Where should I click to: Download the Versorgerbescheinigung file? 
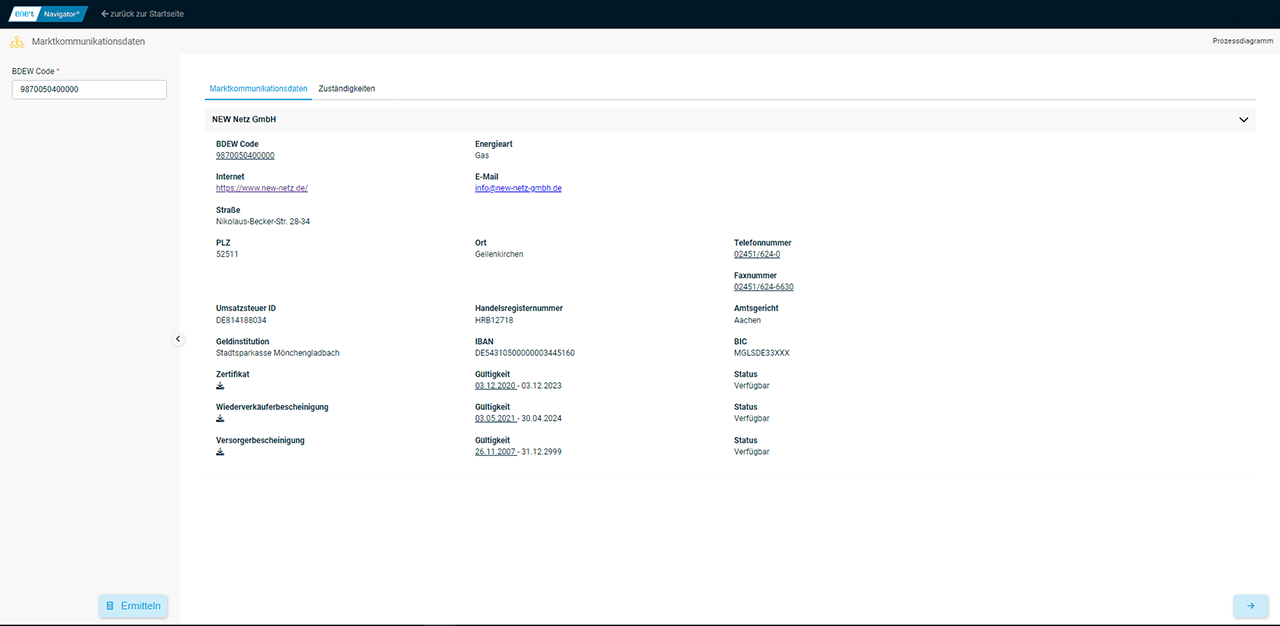coord(220,452)
